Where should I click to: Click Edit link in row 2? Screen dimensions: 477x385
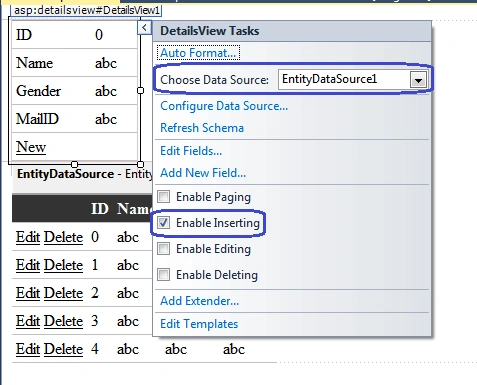point(28,293)
